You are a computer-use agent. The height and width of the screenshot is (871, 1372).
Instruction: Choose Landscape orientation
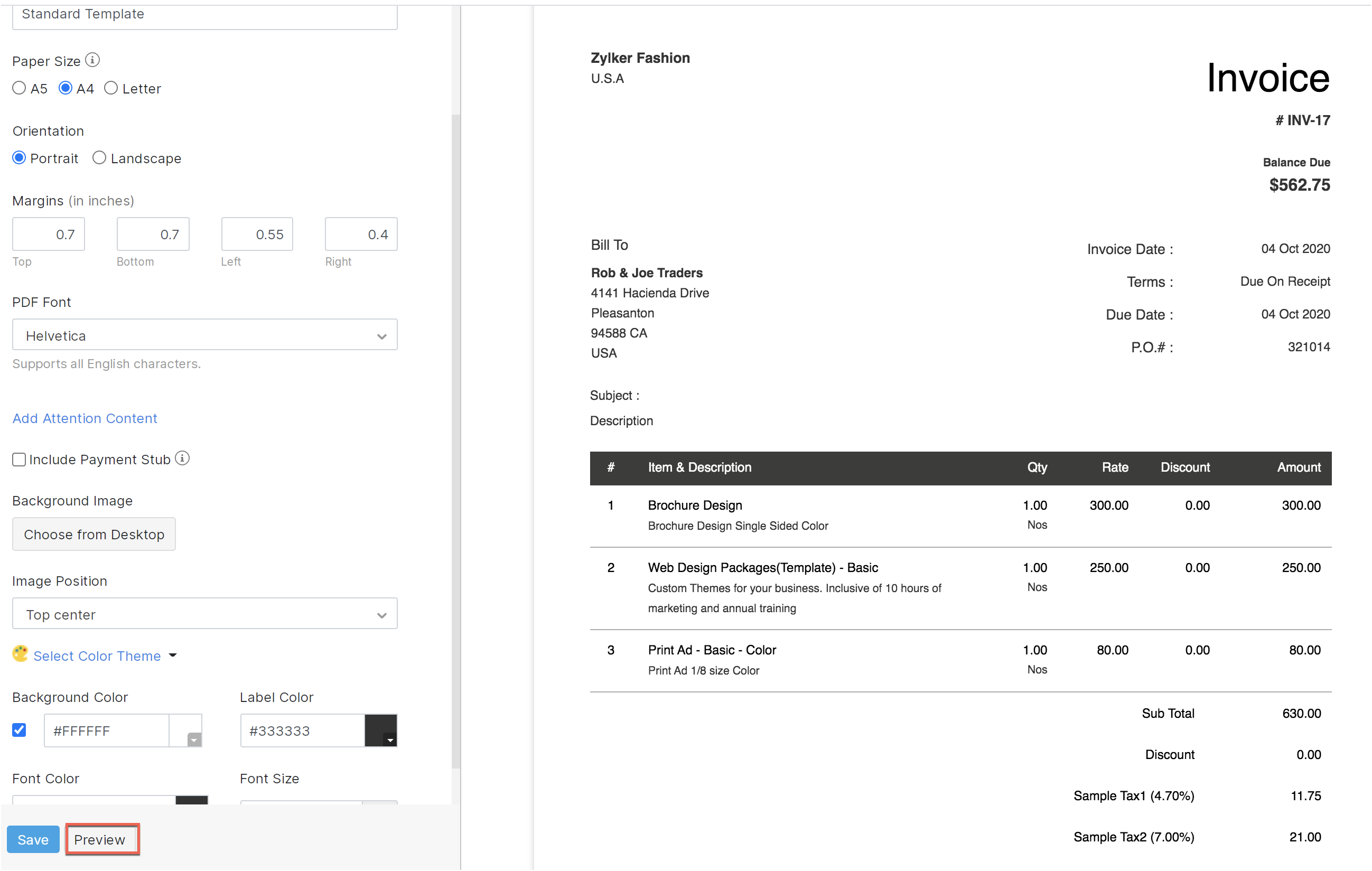[99, 158]
